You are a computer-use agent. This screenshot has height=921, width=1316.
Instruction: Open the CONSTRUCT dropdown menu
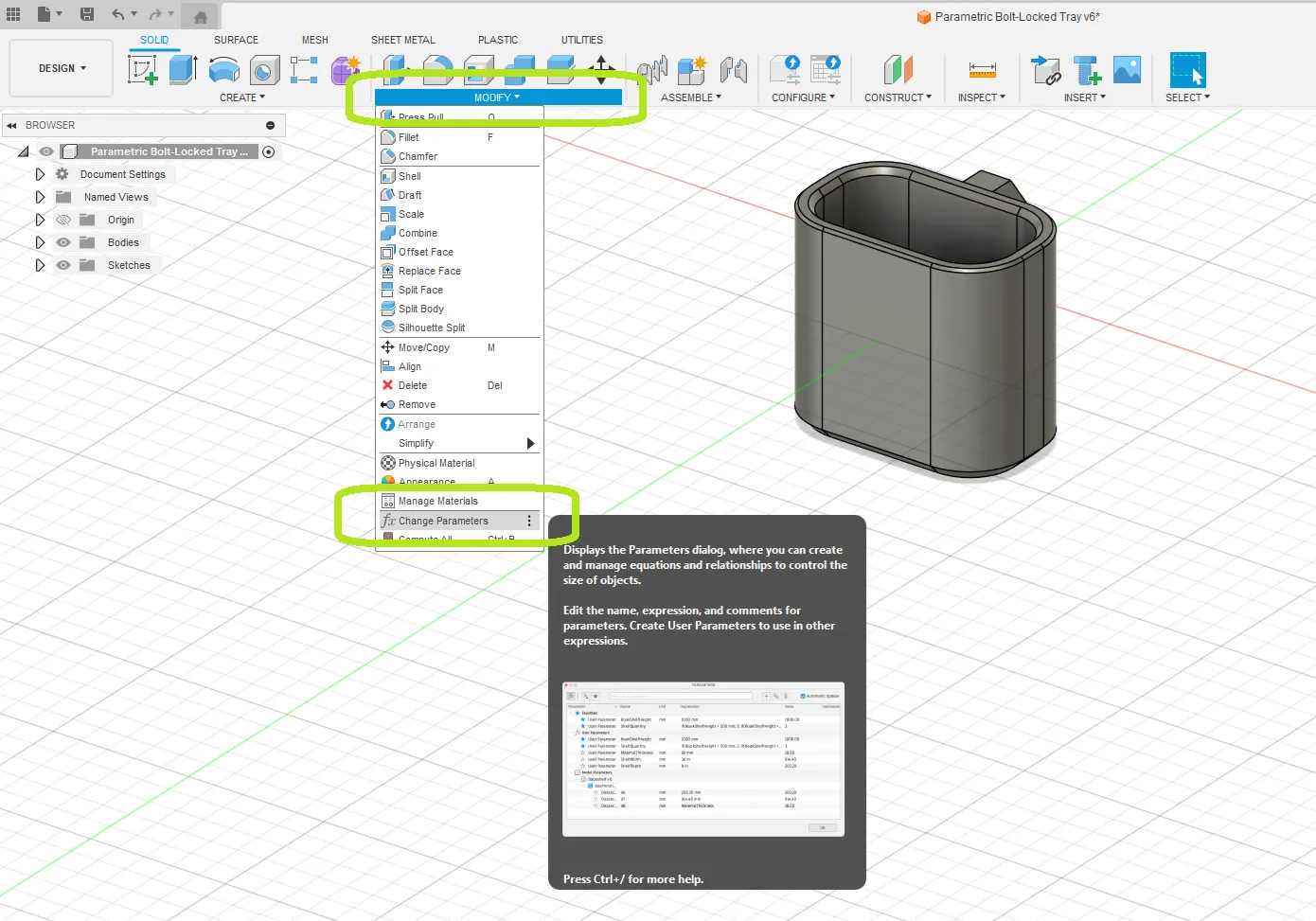tap(898, 97)
